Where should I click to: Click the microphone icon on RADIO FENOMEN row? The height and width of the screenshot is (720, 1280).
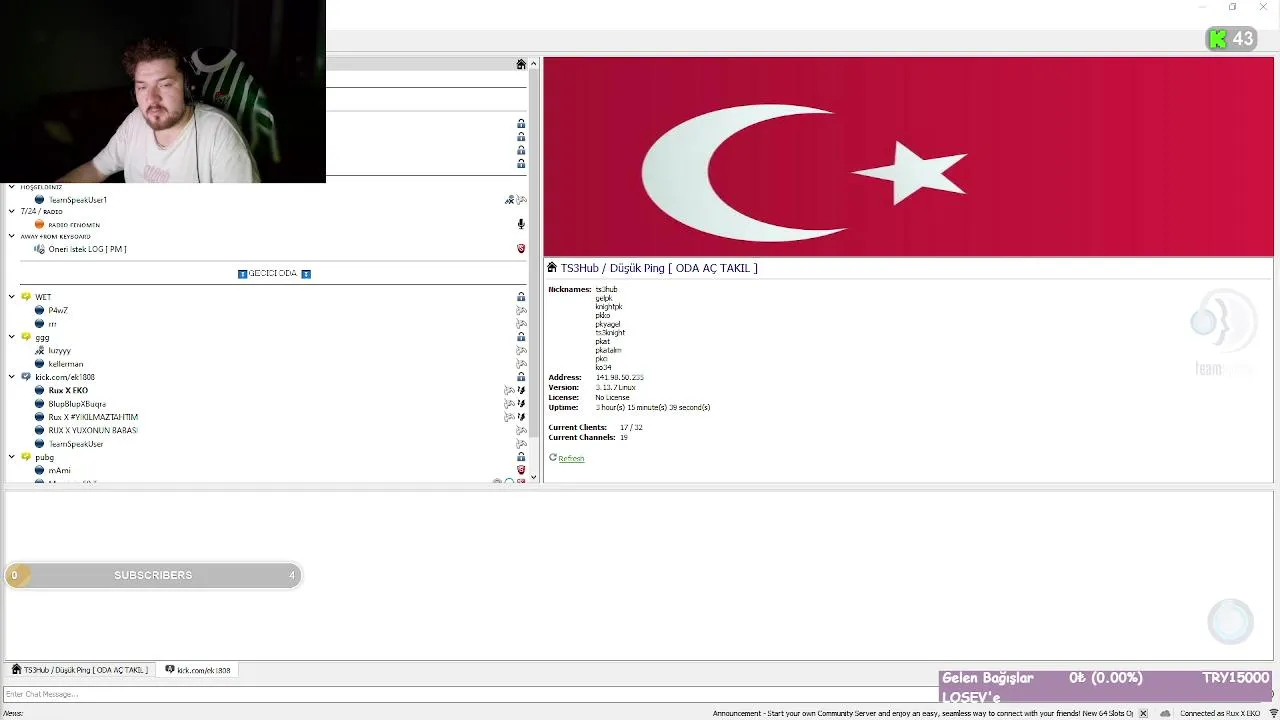(x=521, y=224)
